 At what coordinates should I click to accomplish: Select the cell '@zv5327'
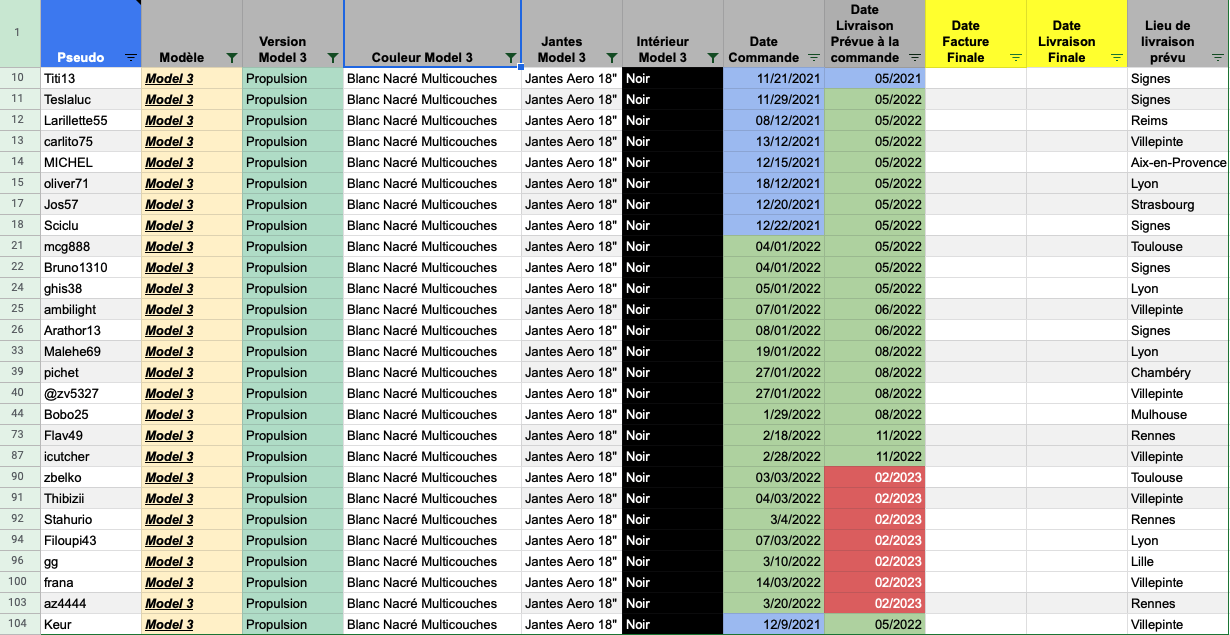(x=91, y=393)
